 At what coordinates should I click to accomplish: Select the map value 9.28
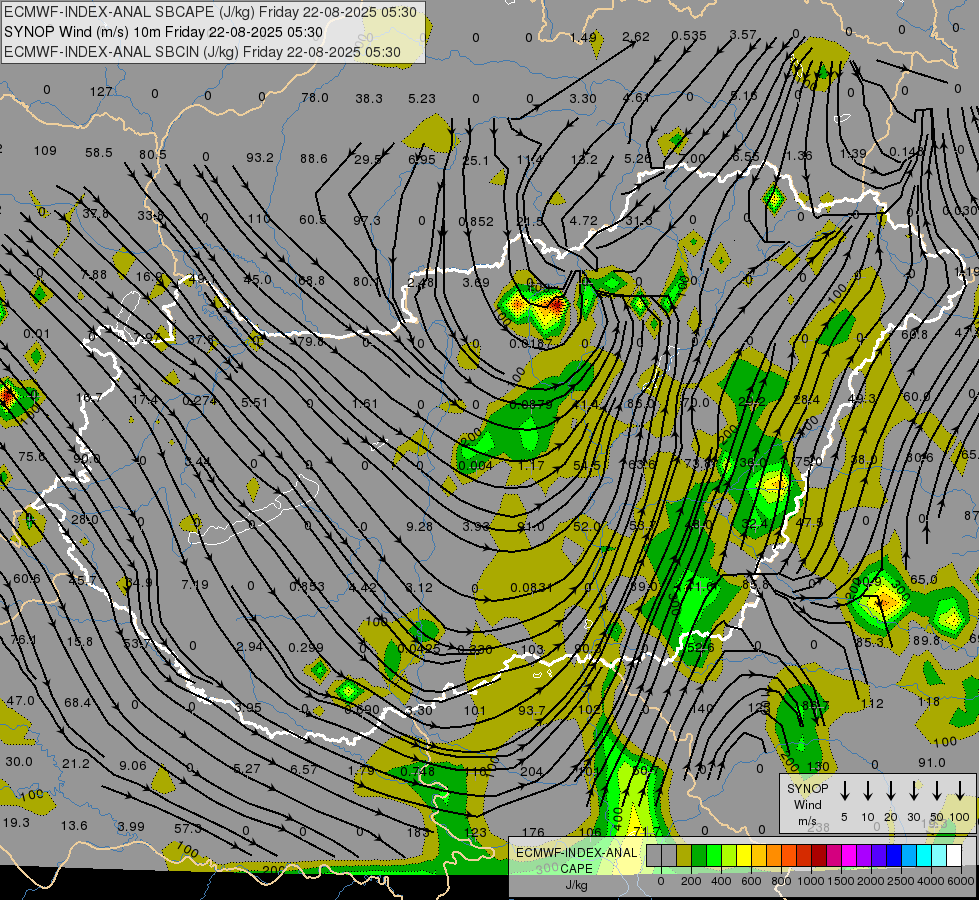pyautogui.click(x=419, y=527)
